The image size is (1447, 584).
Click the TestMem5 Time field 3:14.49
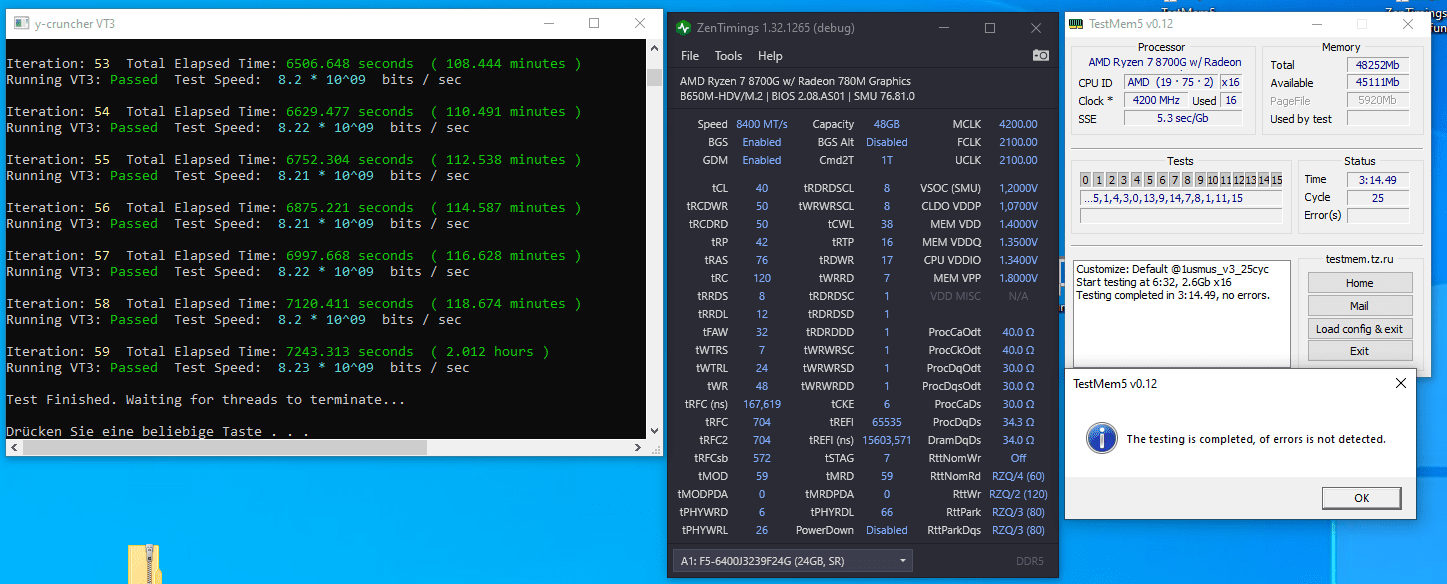coord(1378,180)
